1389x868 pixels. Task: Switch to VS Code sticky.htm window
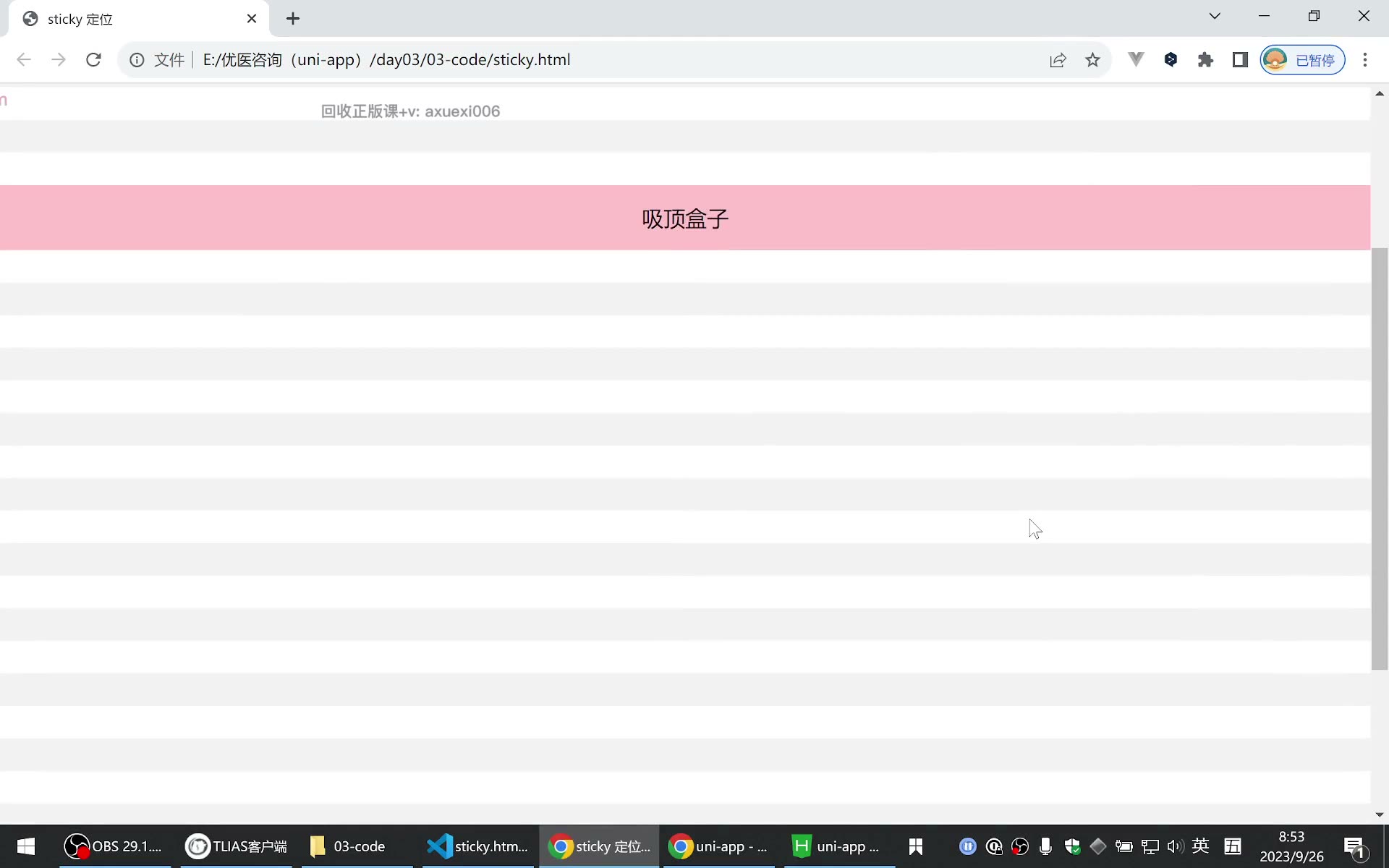point(478,846)
